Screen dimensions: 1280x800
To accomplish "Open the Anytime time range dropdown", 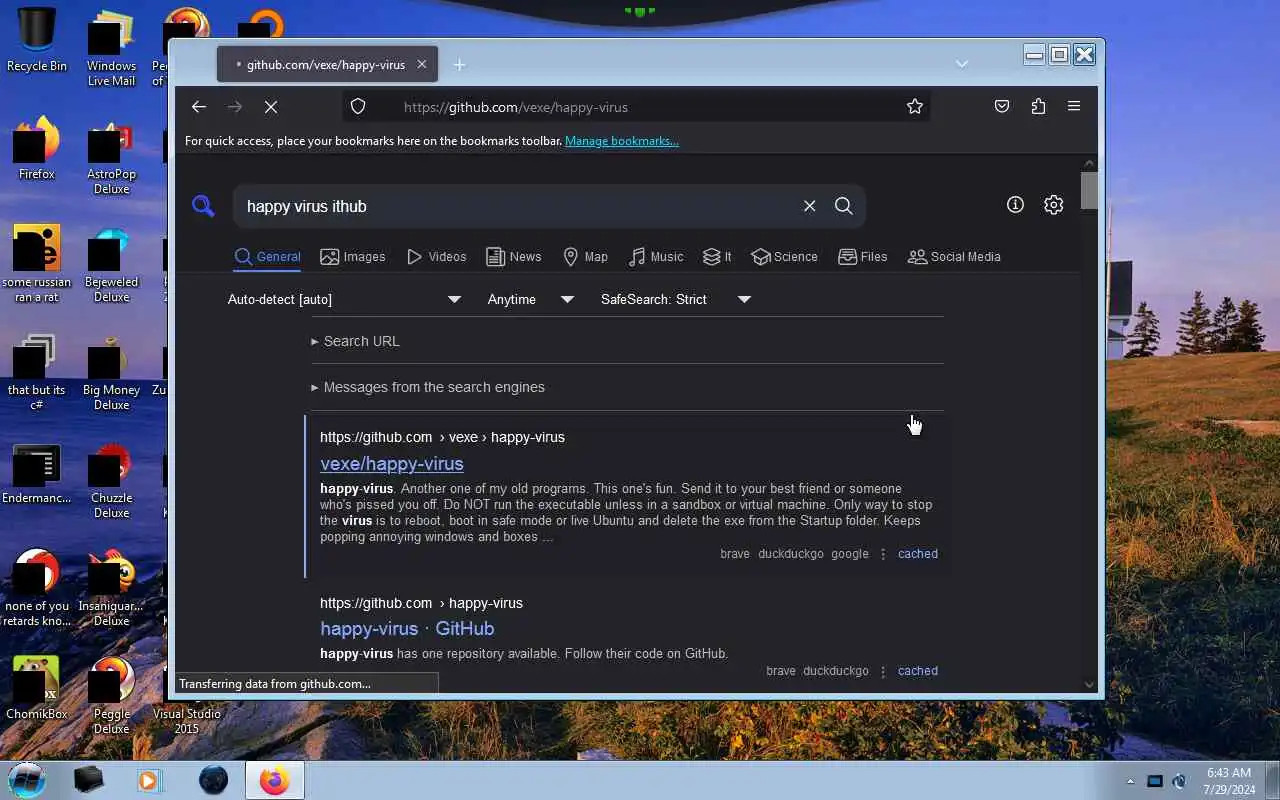I will coord(530,299).
